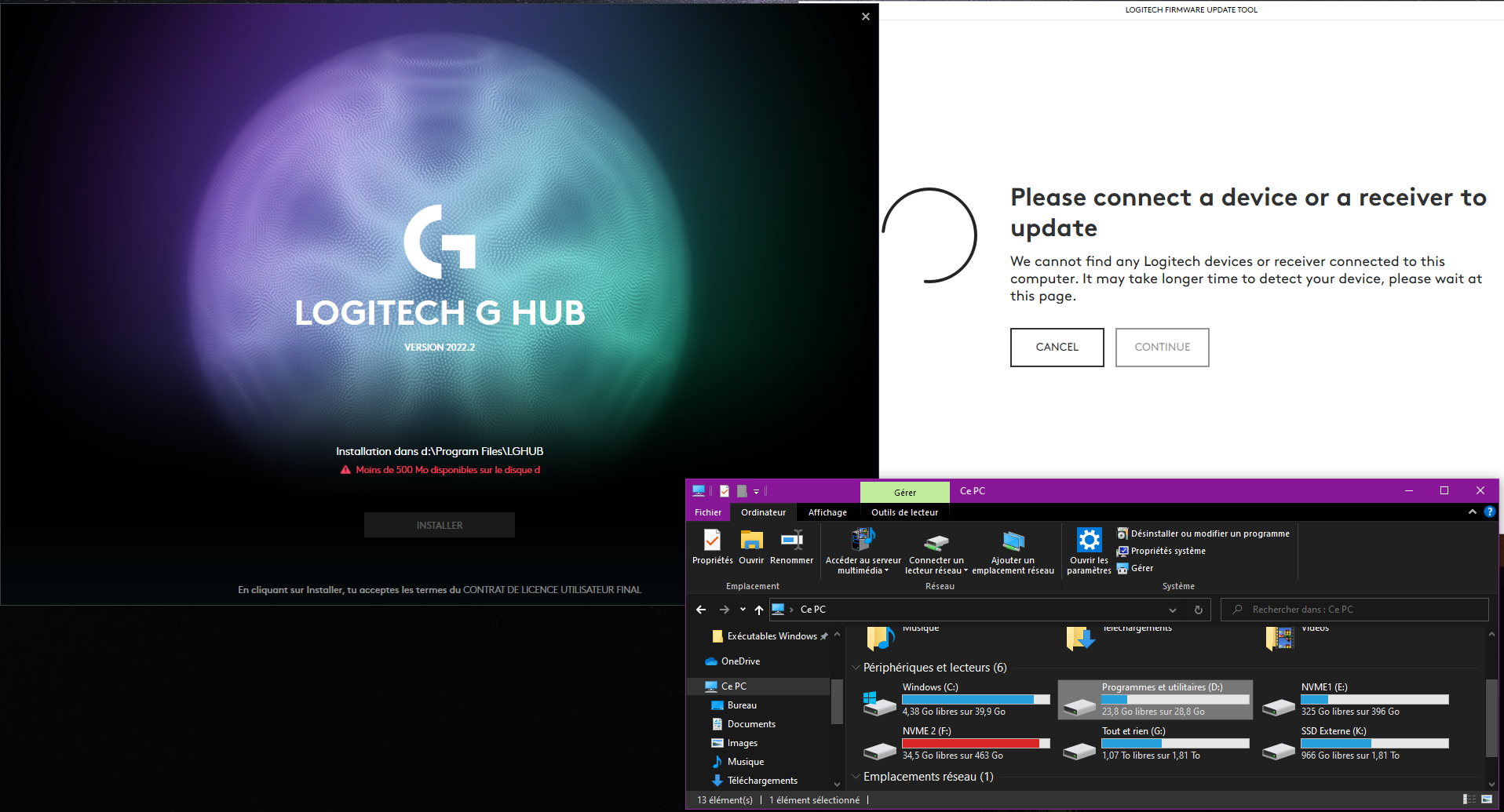Switch to Outils de lecteur tab
The image size is (1504, 812).
click(x=904, y=512)
